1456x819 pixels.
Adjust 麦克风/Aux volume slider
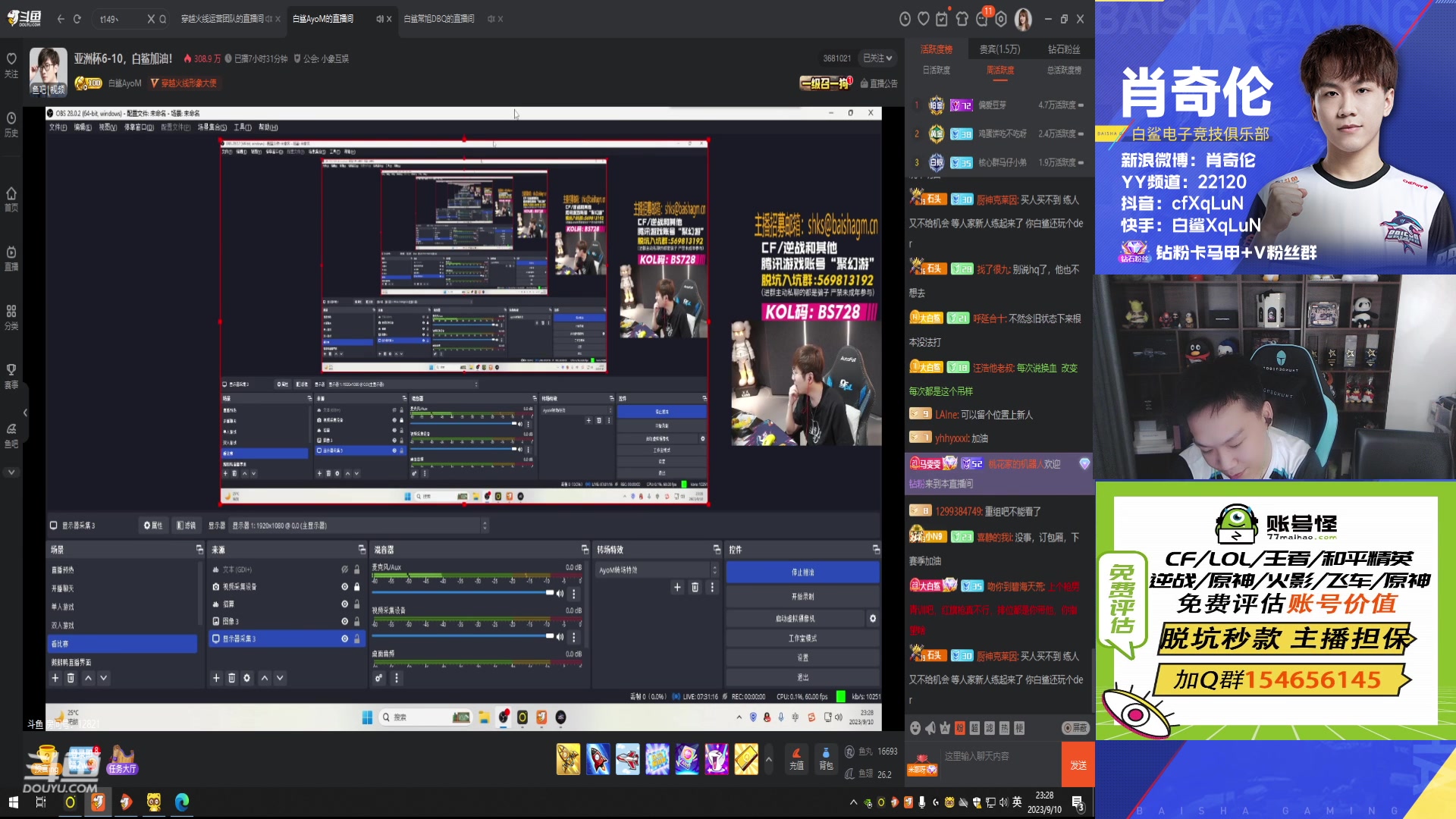click(x=463, y=593)
